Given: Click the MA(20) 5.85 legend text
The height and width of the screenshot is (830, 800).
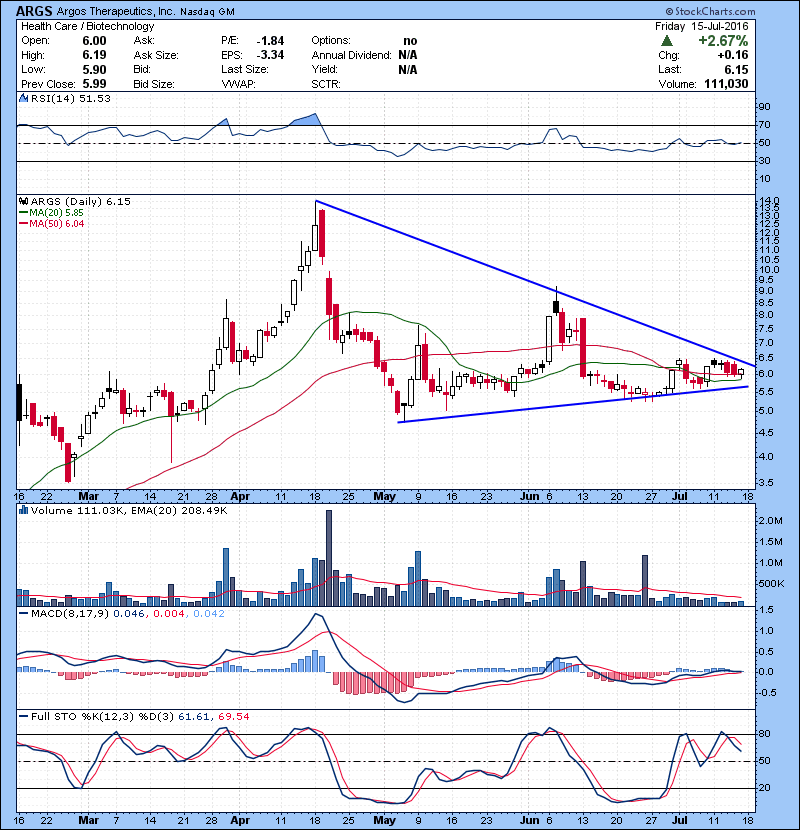Looking at the screenshot, I should tap(57, 213).
